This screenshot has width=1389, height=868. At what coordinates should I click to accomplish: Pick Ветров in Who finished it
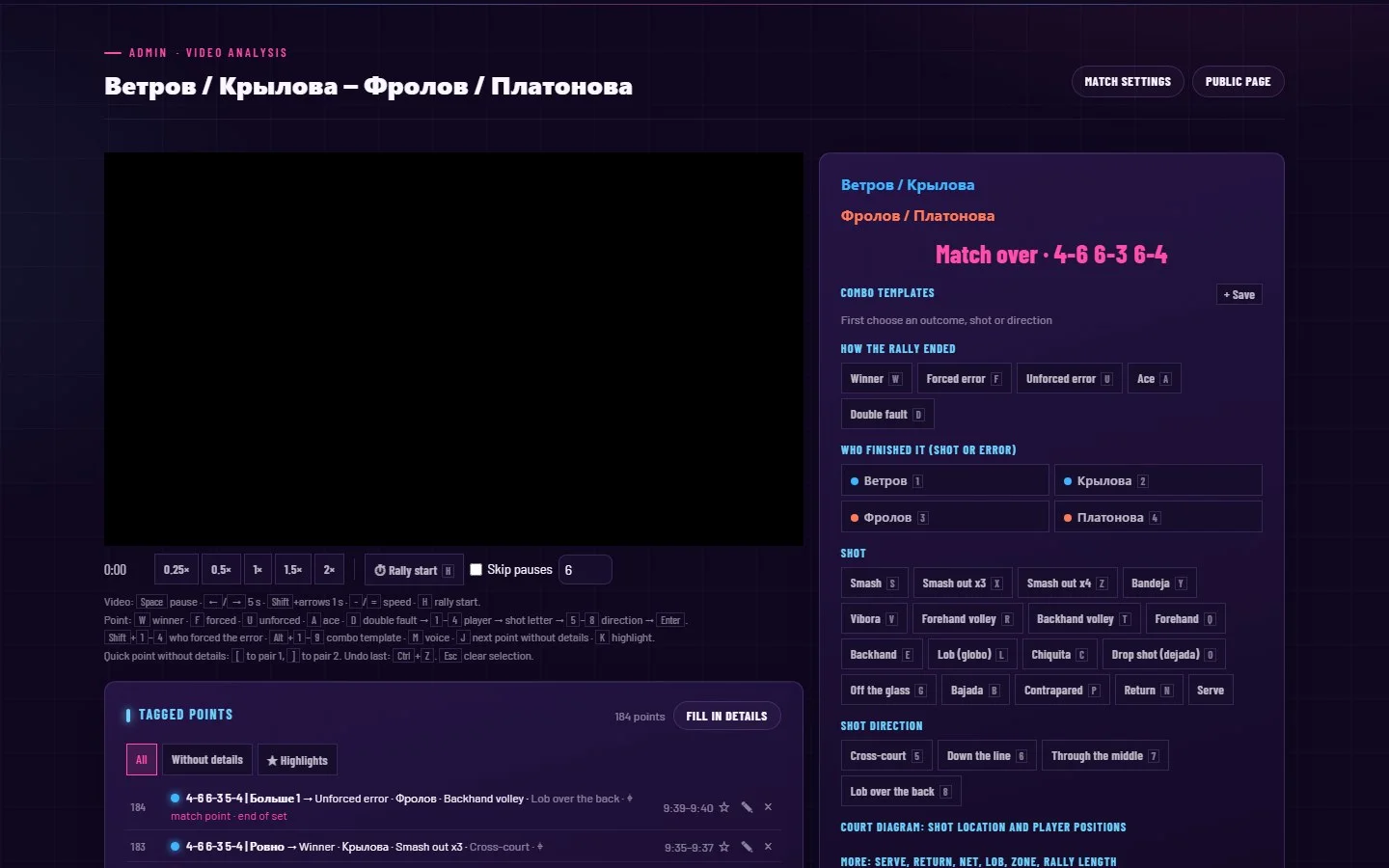945,480
